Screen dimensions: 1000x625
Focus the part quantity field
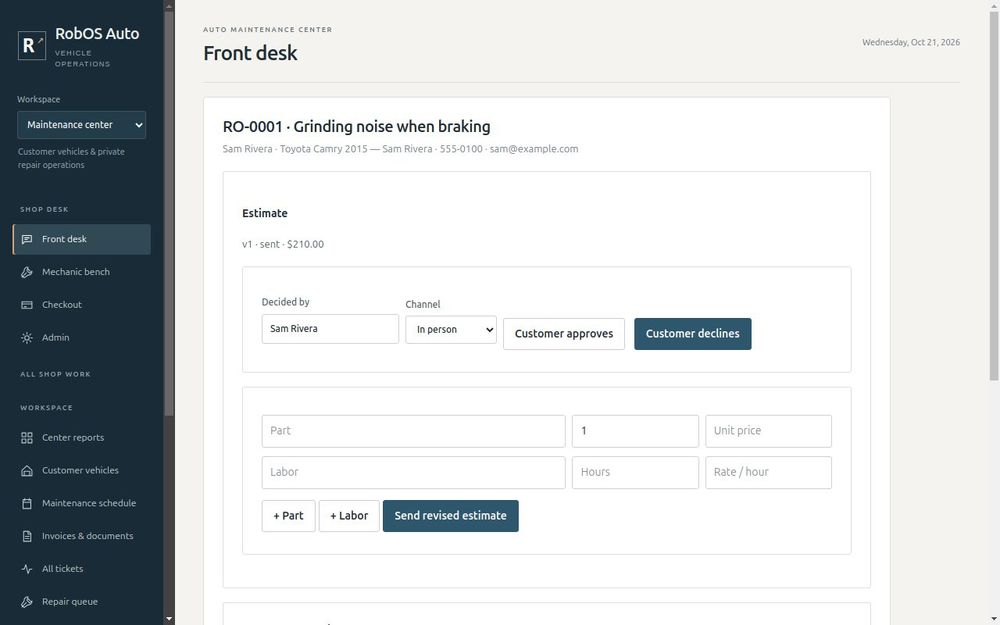click(x=635, y=431)
